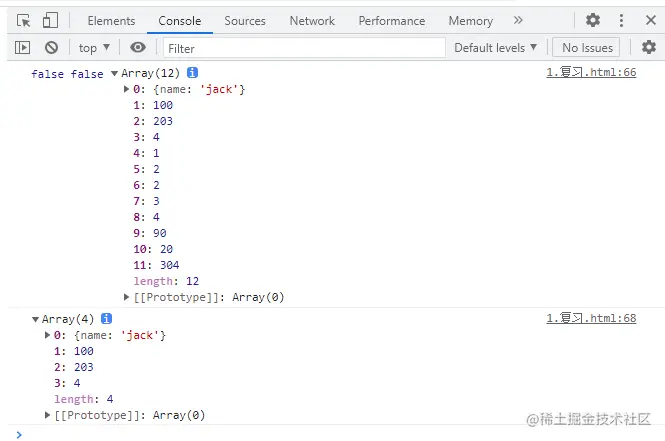Open the top context dropdown

click(x=94, y=48)
